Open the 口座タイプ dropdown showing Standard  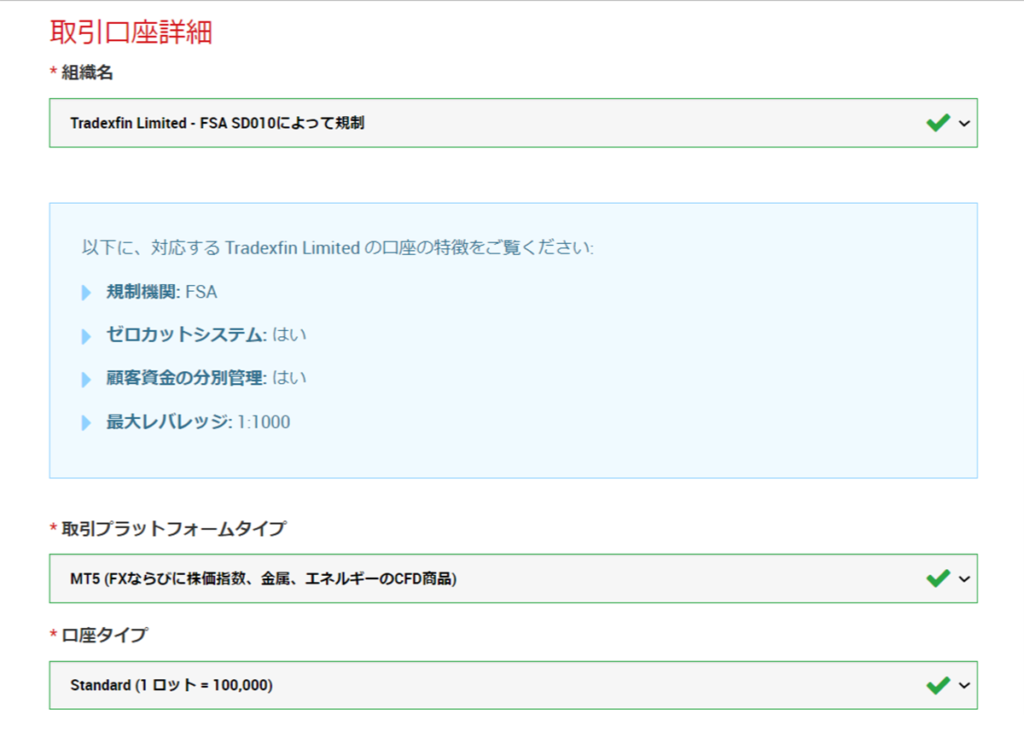pos(513,685)
